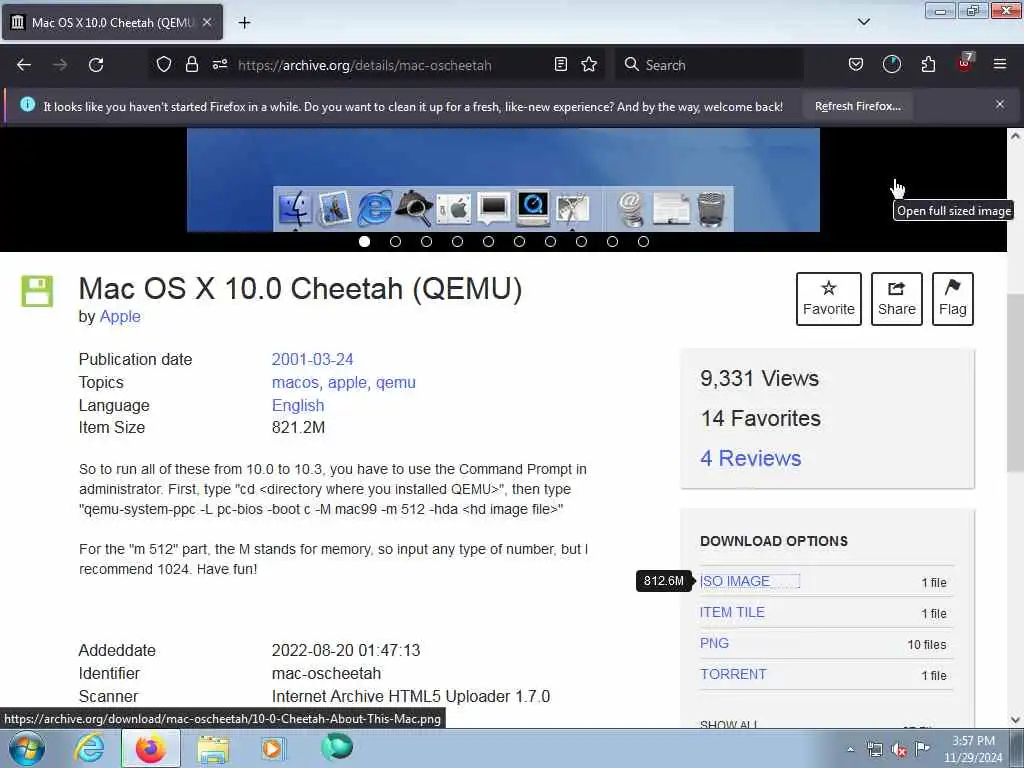1024x768 pixels.
Task: Click the Favorite star button
Action: point(828,298)
